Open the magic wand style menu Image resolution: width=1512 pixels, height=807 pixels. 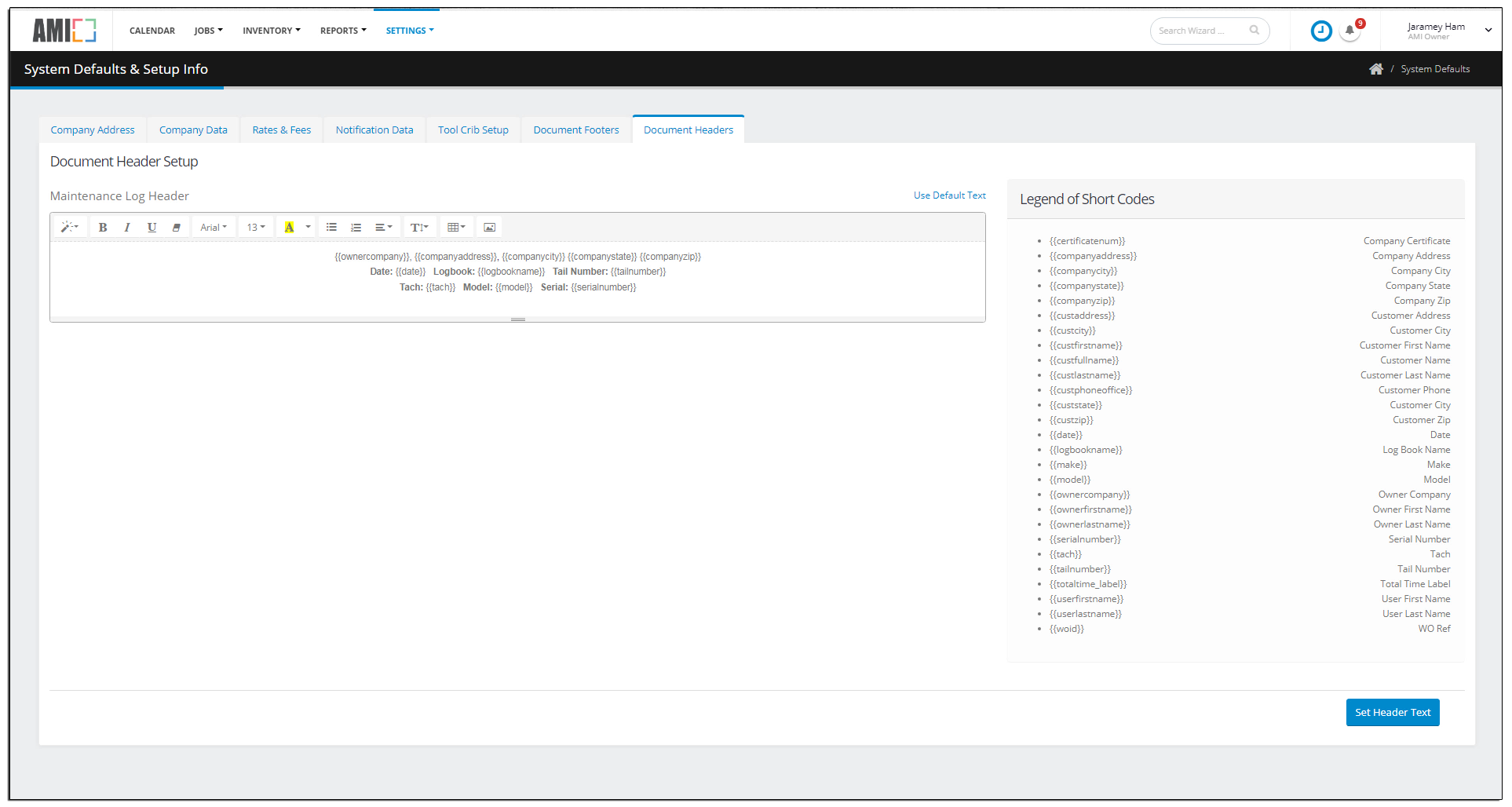click(x=70, y=228)
